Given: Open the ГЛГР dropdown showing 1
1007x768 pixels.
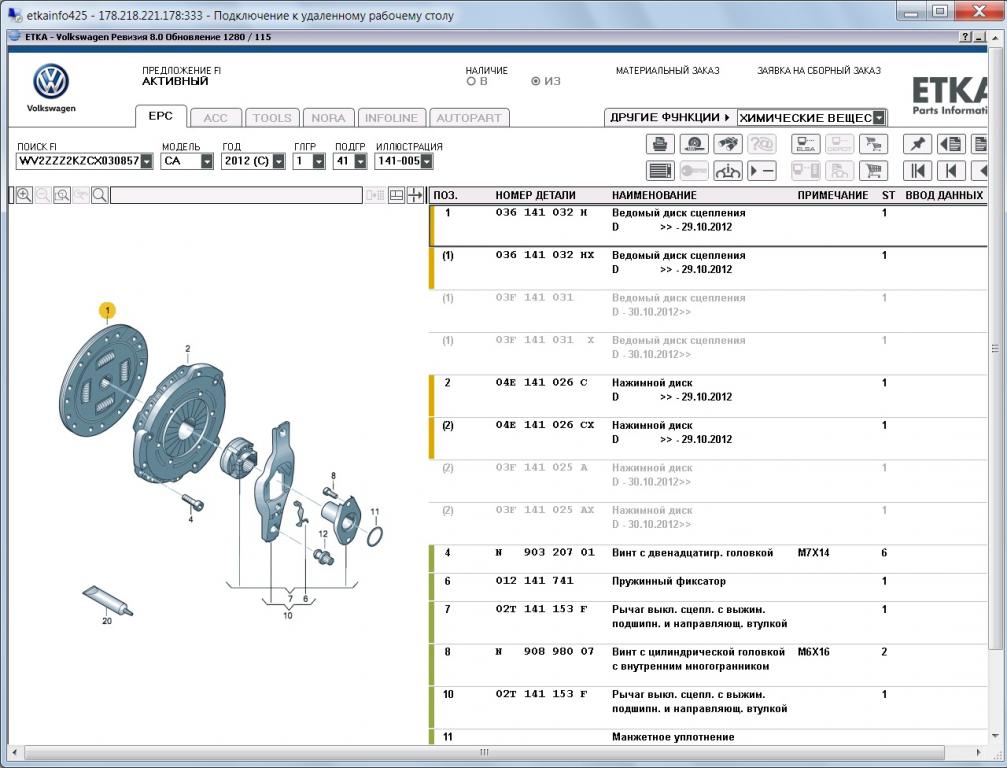Looking at the screenshot, I should (x=319, y=161).
